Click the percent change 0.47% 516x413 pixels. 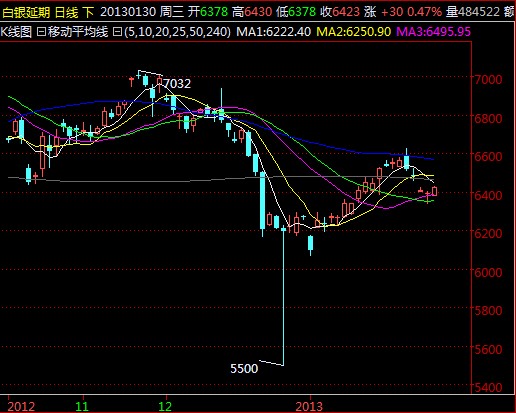pos(424,12)
